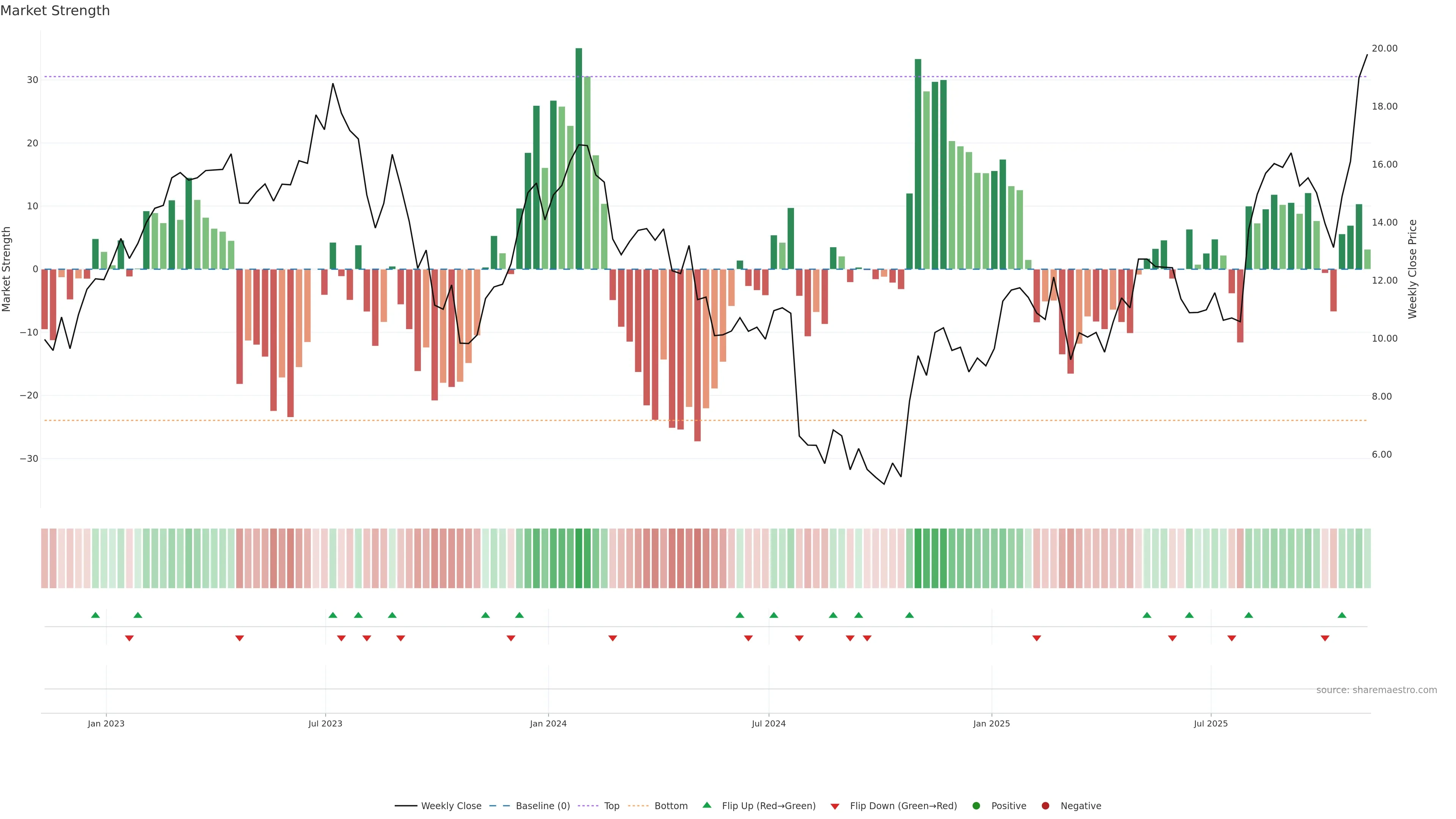Click the Market Strength chart title
1456x819 pixels.
pos(55,11)
